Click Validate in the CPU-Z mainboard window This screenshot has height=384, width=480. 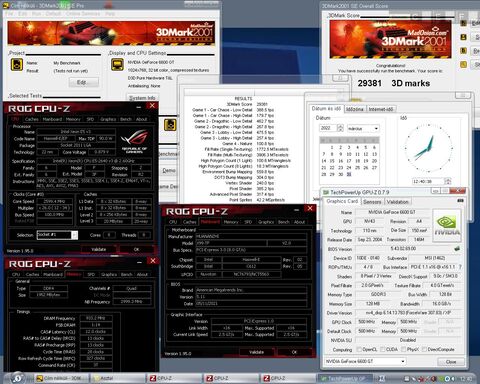(x=256, y=352)
